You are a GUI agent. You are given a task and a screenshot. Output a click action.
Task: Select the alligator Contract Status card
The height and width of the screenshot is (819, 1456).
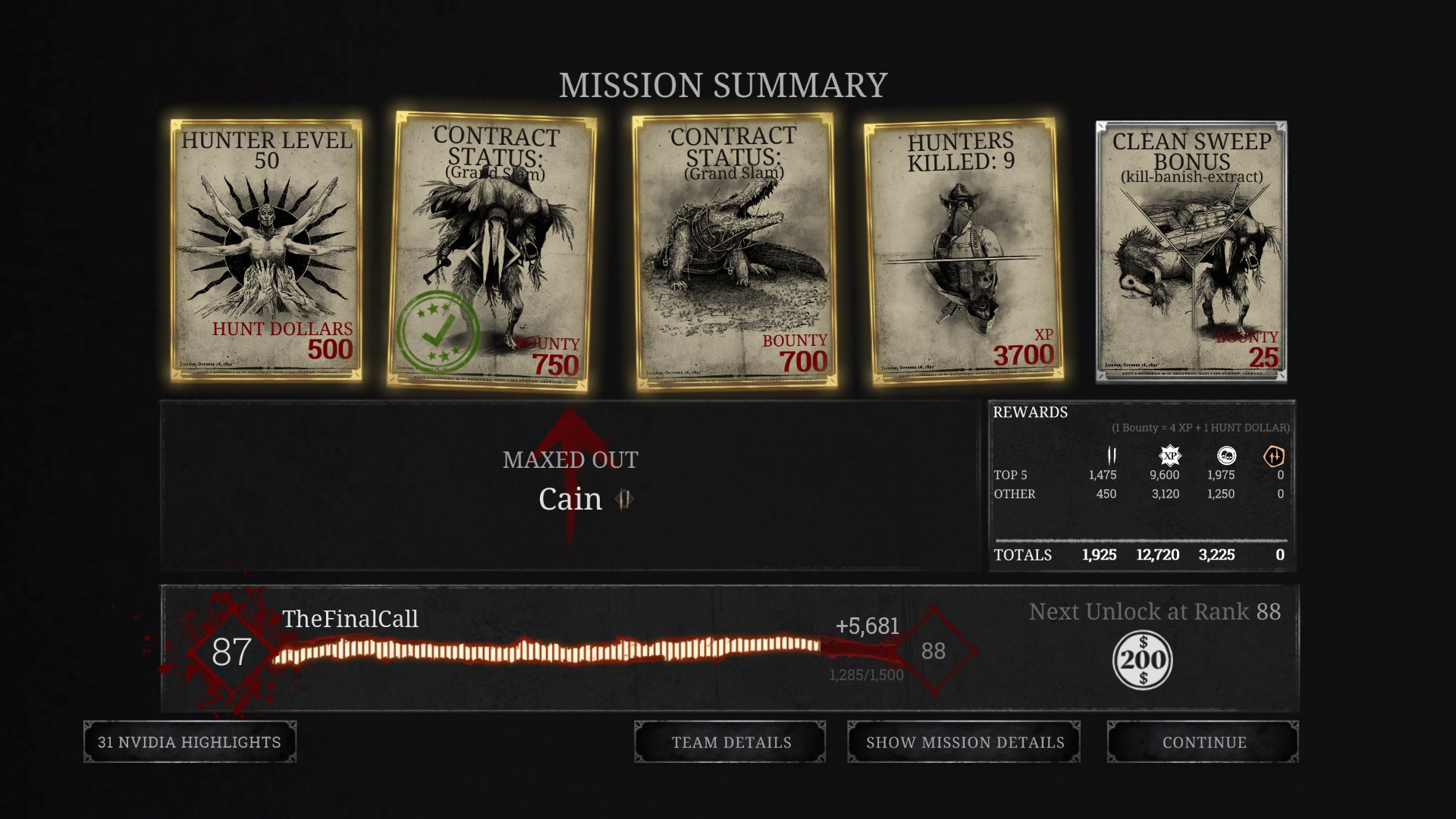[734, 253]
